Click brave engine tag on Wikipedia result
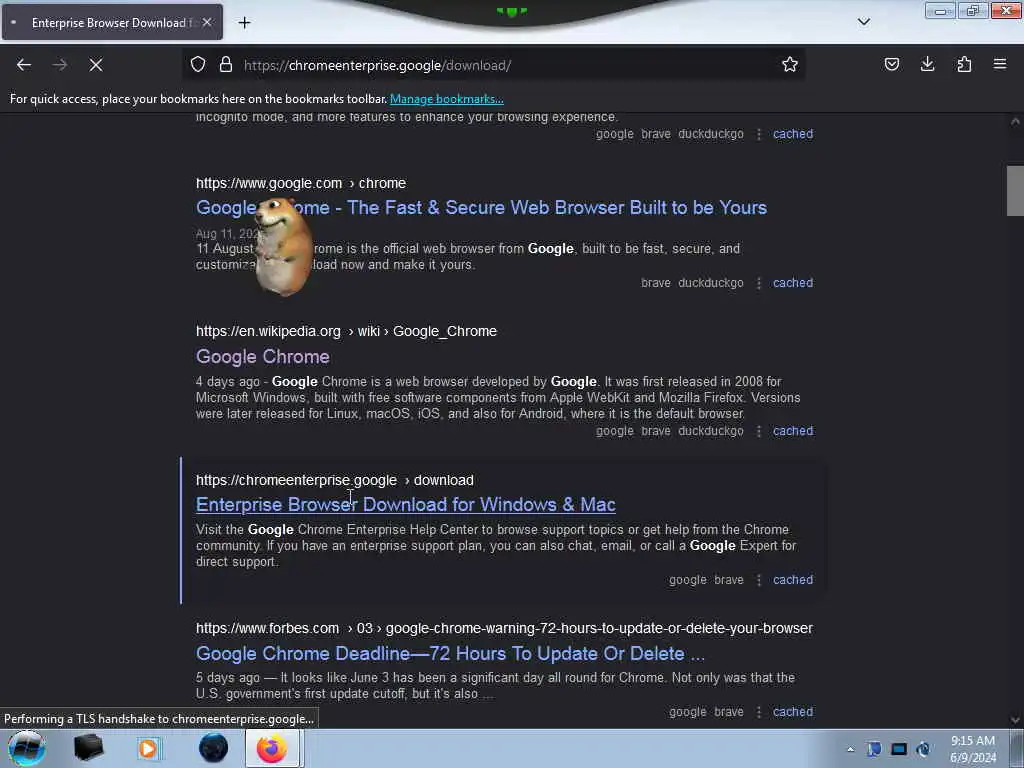Viewport: 1024px width, 768px height. point(656,431)
